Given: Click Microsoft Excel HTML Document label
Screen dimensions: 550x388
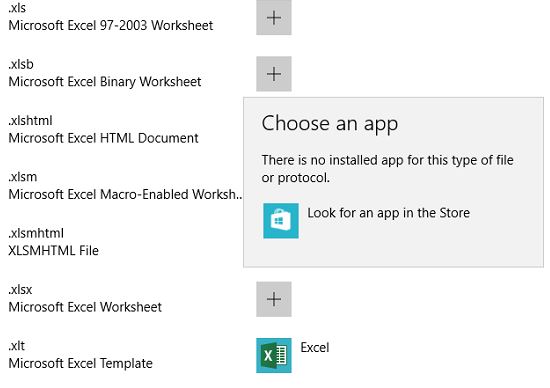Looking at the screenshot, I should tap(103, 138).
